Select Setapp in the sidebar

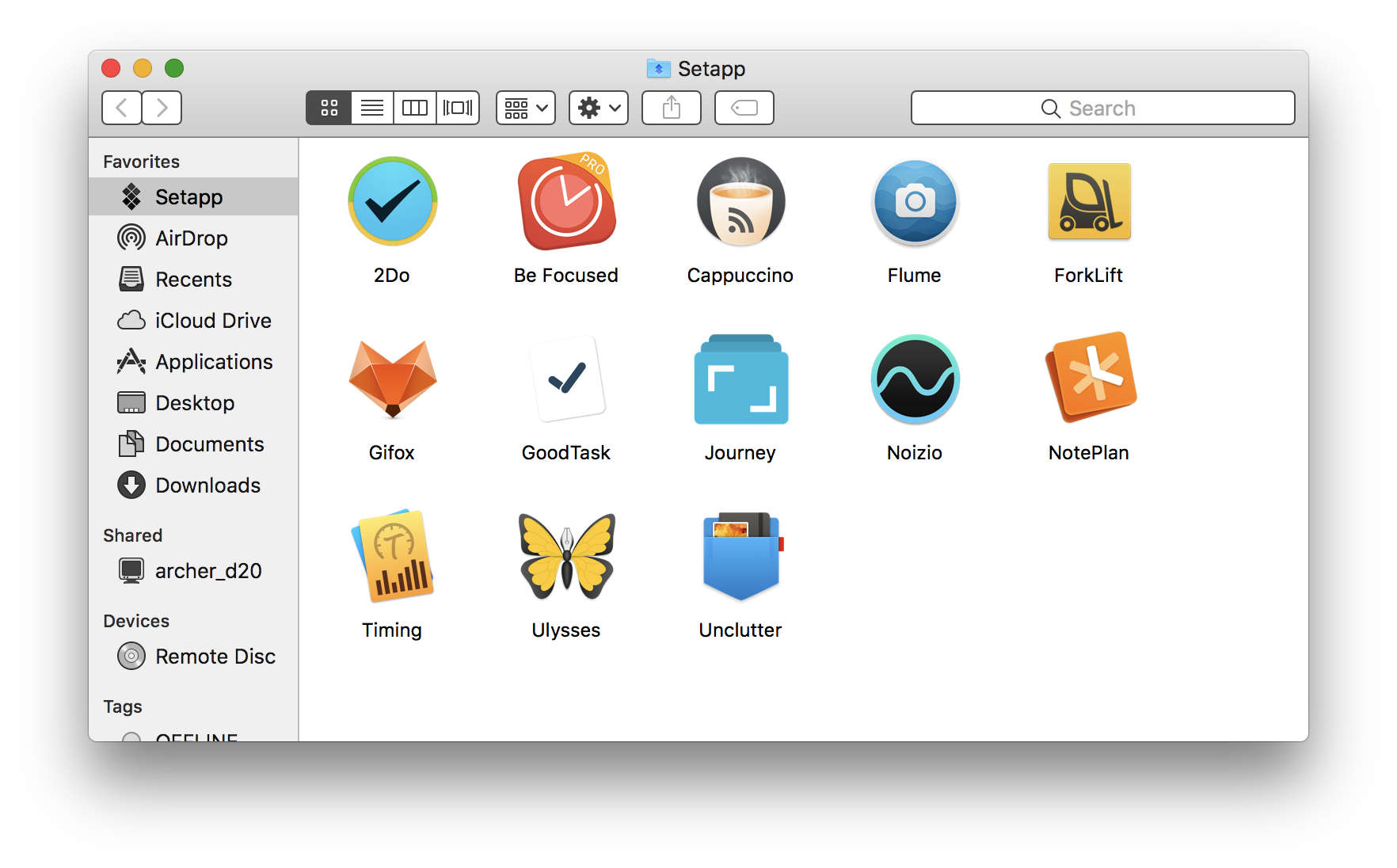[x=193, y=196]
